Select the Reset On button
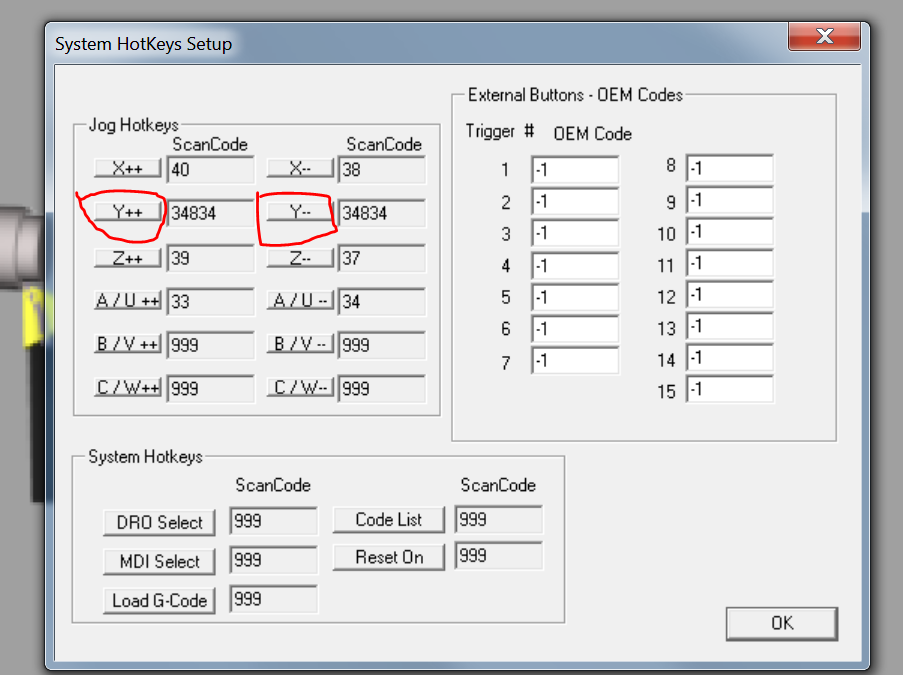 389,557
